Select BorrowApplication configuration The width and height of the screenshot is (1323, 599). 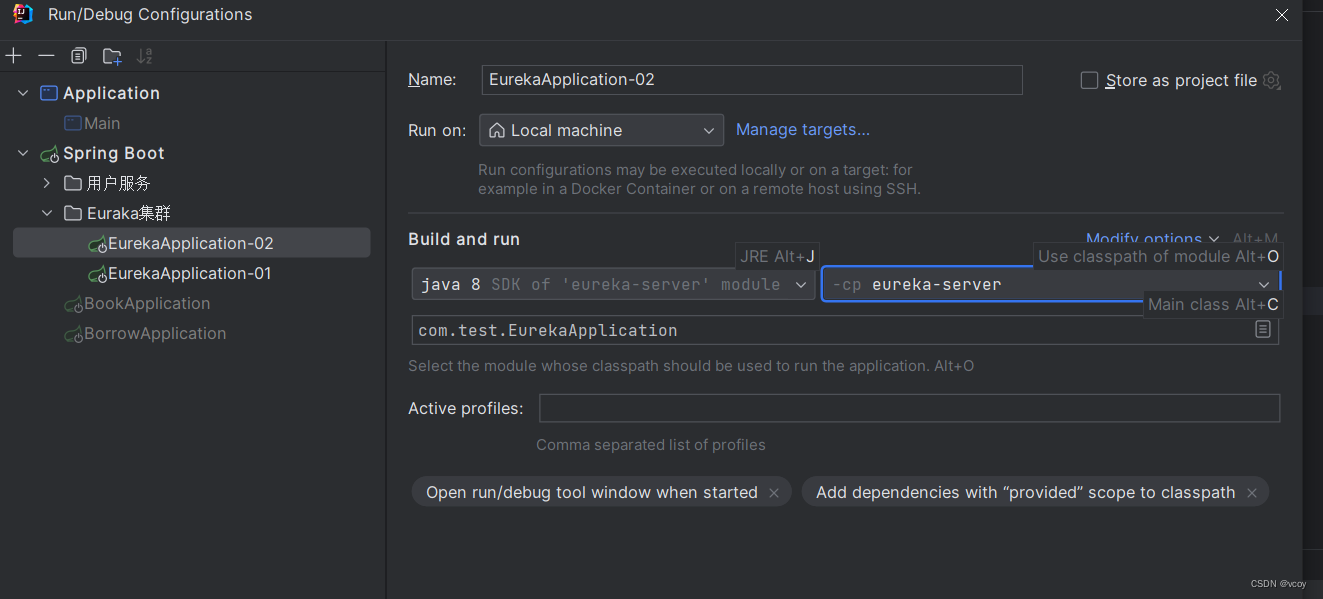(x=155, y=333)
